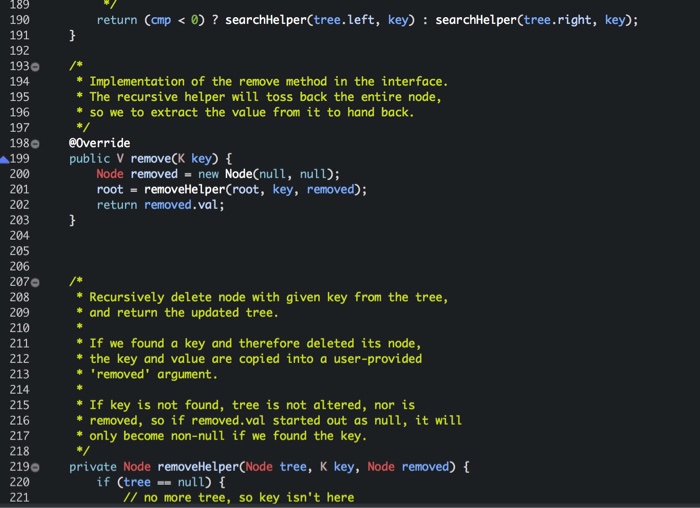Screen dimensions: 700x508
Task: Click 'if (tree == null) {' on line 220
Action: 161,482
